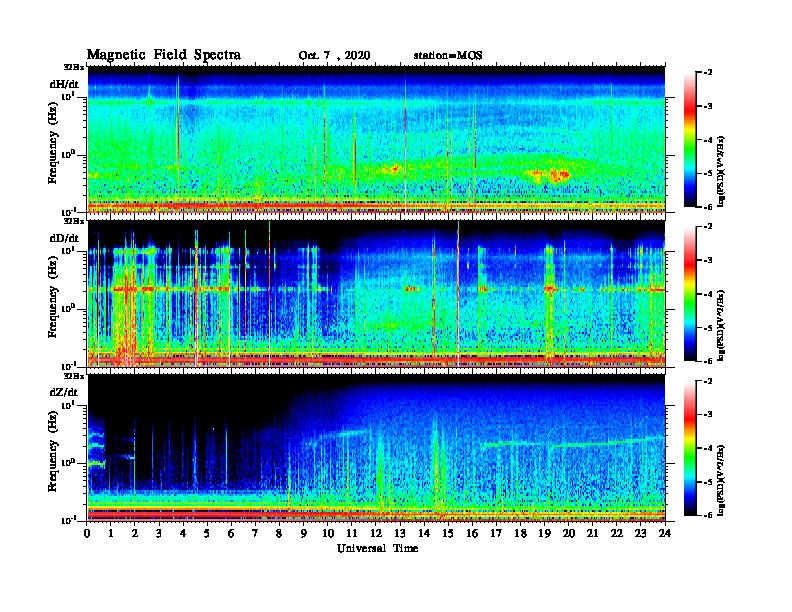792x612 pixels.
Task: Click hour 9 on the time axis
Action: (304, 533)
